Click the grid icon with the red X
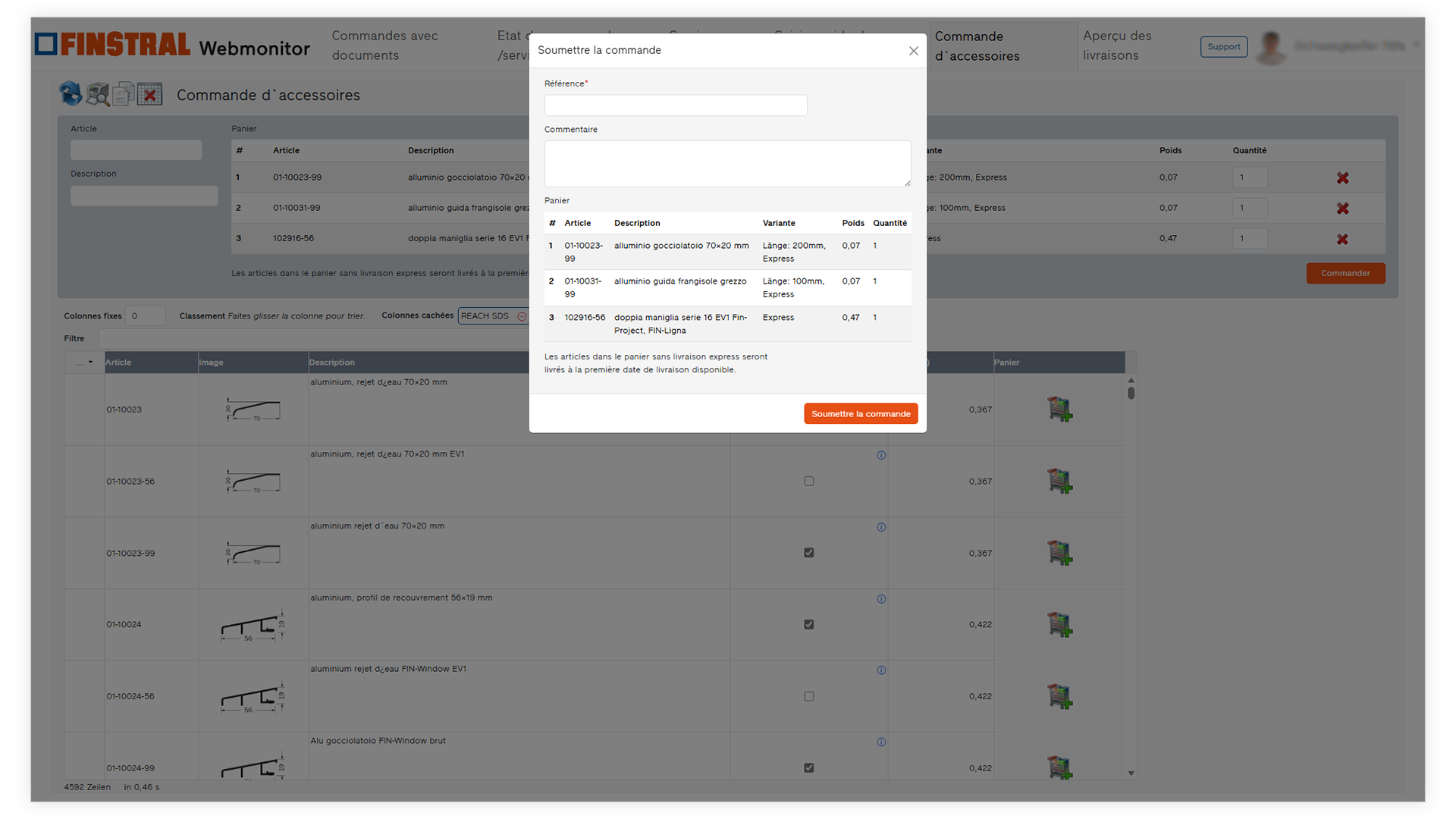1456x819 pixels. point(149,94)
